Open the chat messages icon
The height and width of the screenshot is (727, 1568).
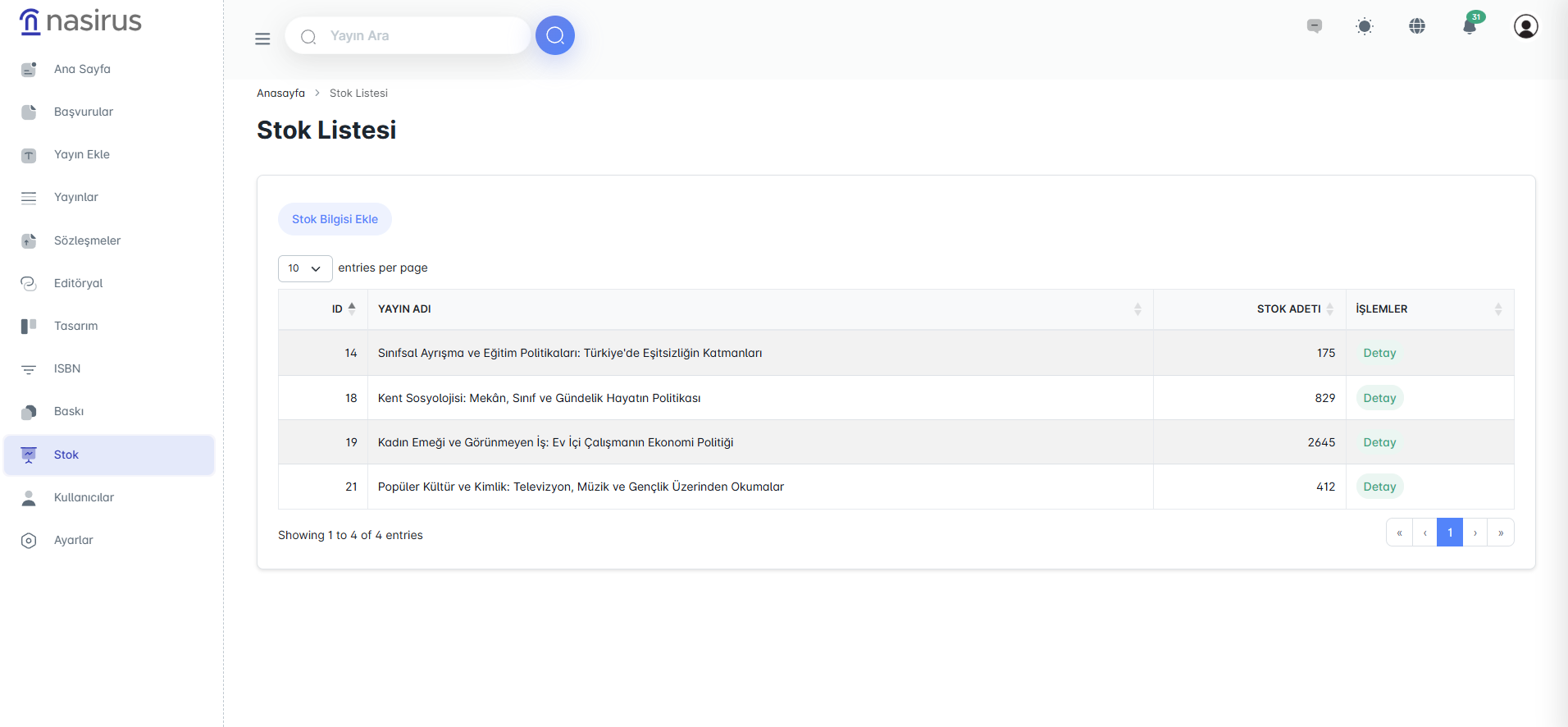pyautogui.click(x=1315, y=26)
